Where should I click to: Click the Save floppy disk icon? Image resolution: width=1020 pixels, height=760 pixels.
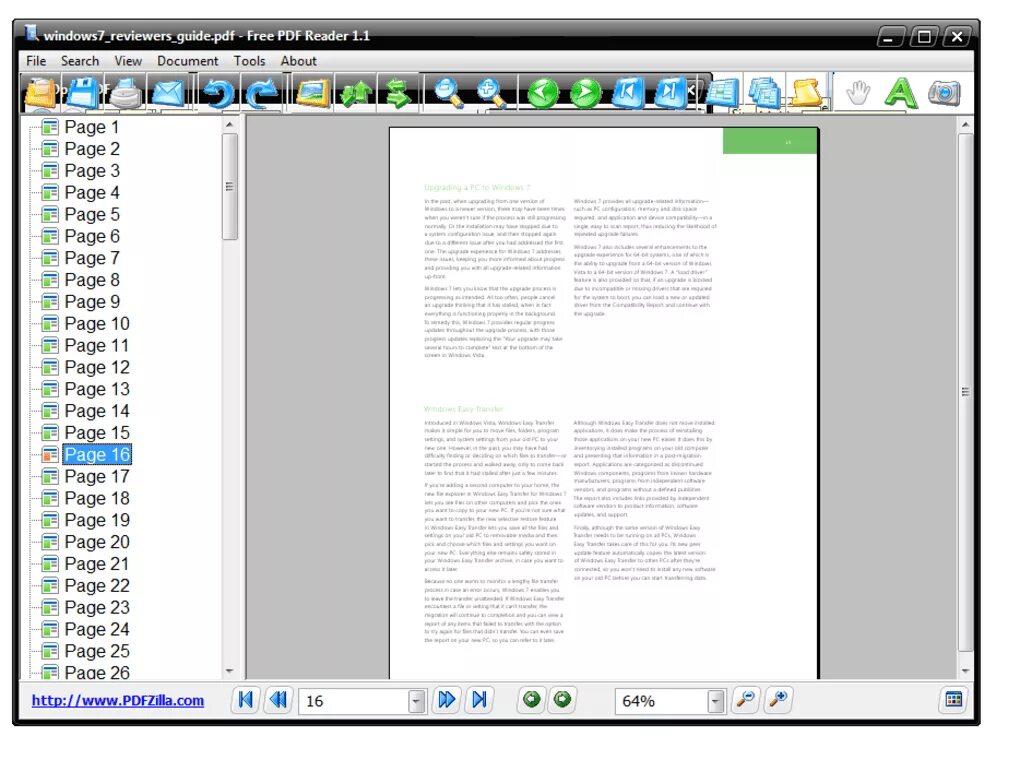pyautogui.click(x=83, y=92)
